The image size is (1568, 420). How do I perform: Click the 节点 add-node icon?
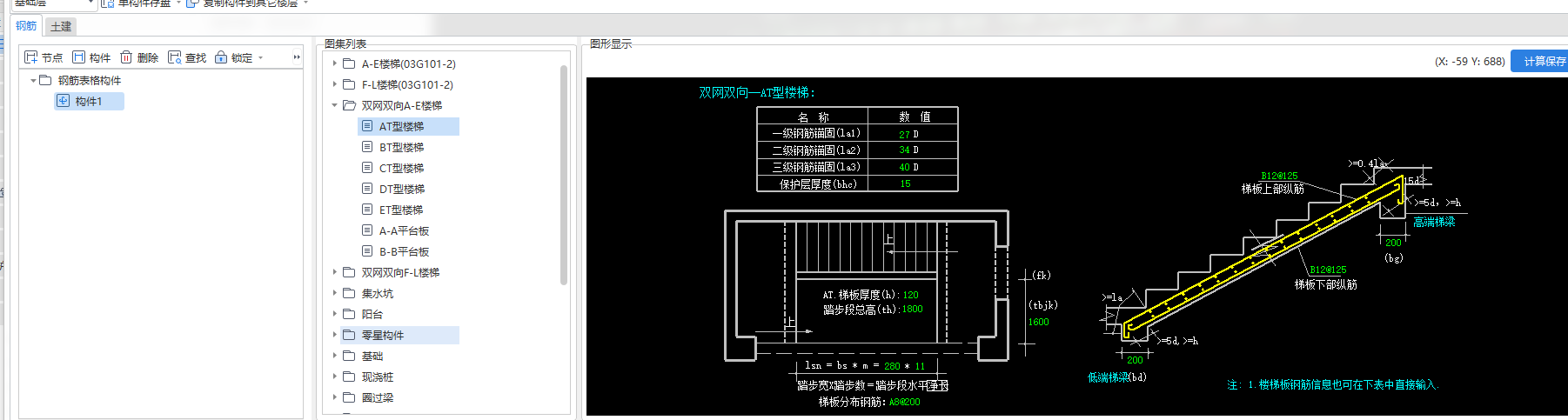pyautogui.click(x=31, y=57)
